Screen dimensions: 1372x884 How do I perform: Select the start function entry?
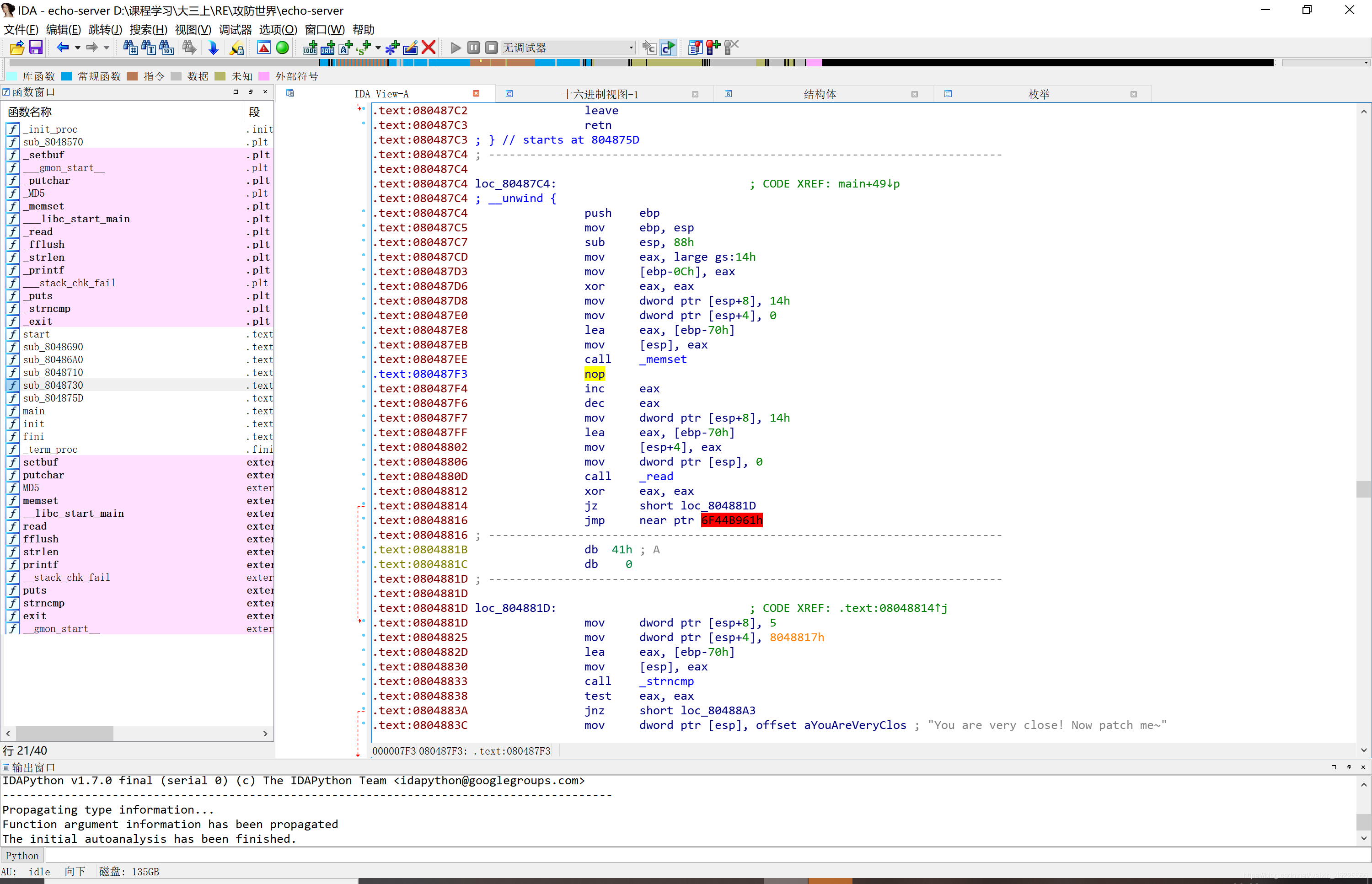(139, 334)
